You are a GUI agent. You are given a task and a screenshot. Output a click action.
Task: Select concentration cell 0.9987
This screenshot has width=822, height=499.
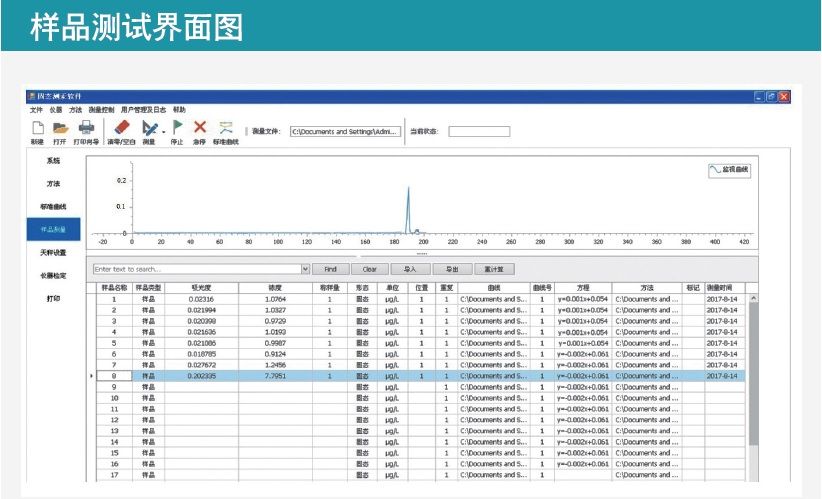tap(275, 343)
